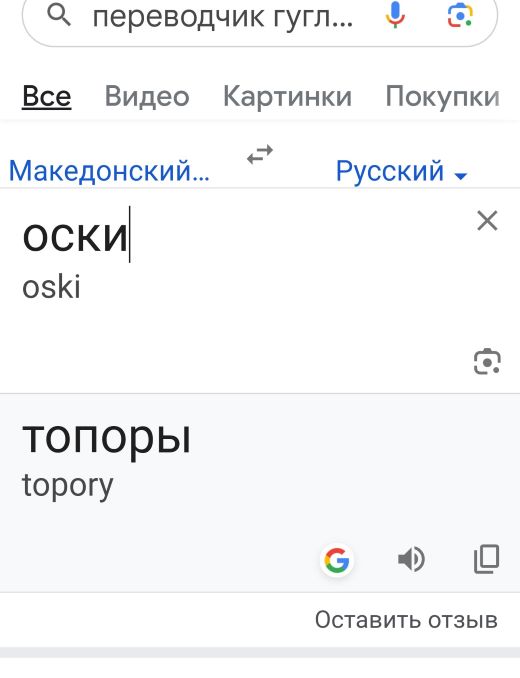
Task: Open the Русский target language dropdown
Action: pyautogui.click(x=402, y=171)
